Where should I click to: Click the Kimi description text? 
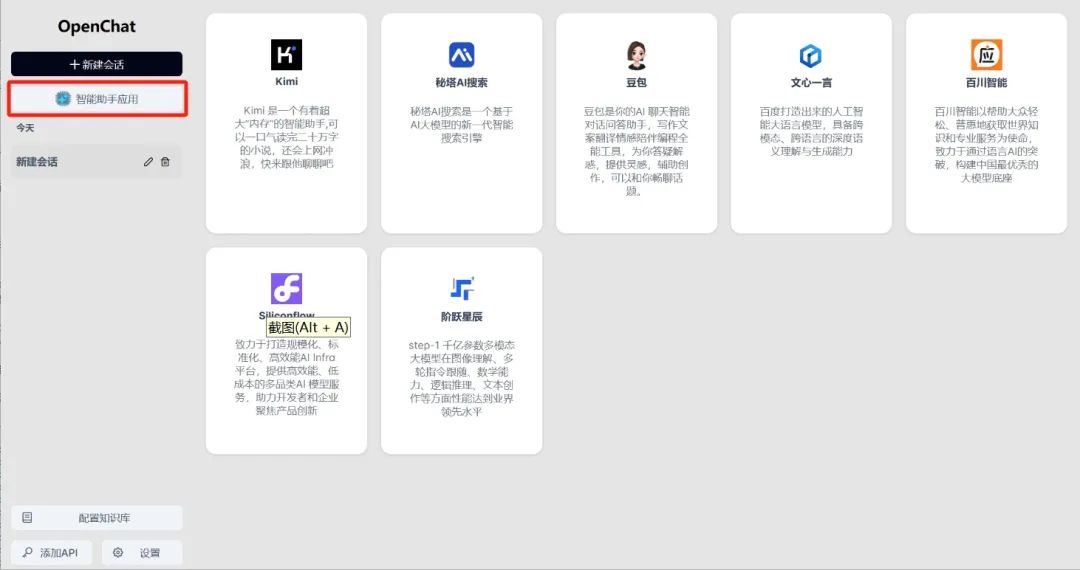[287, 137]
